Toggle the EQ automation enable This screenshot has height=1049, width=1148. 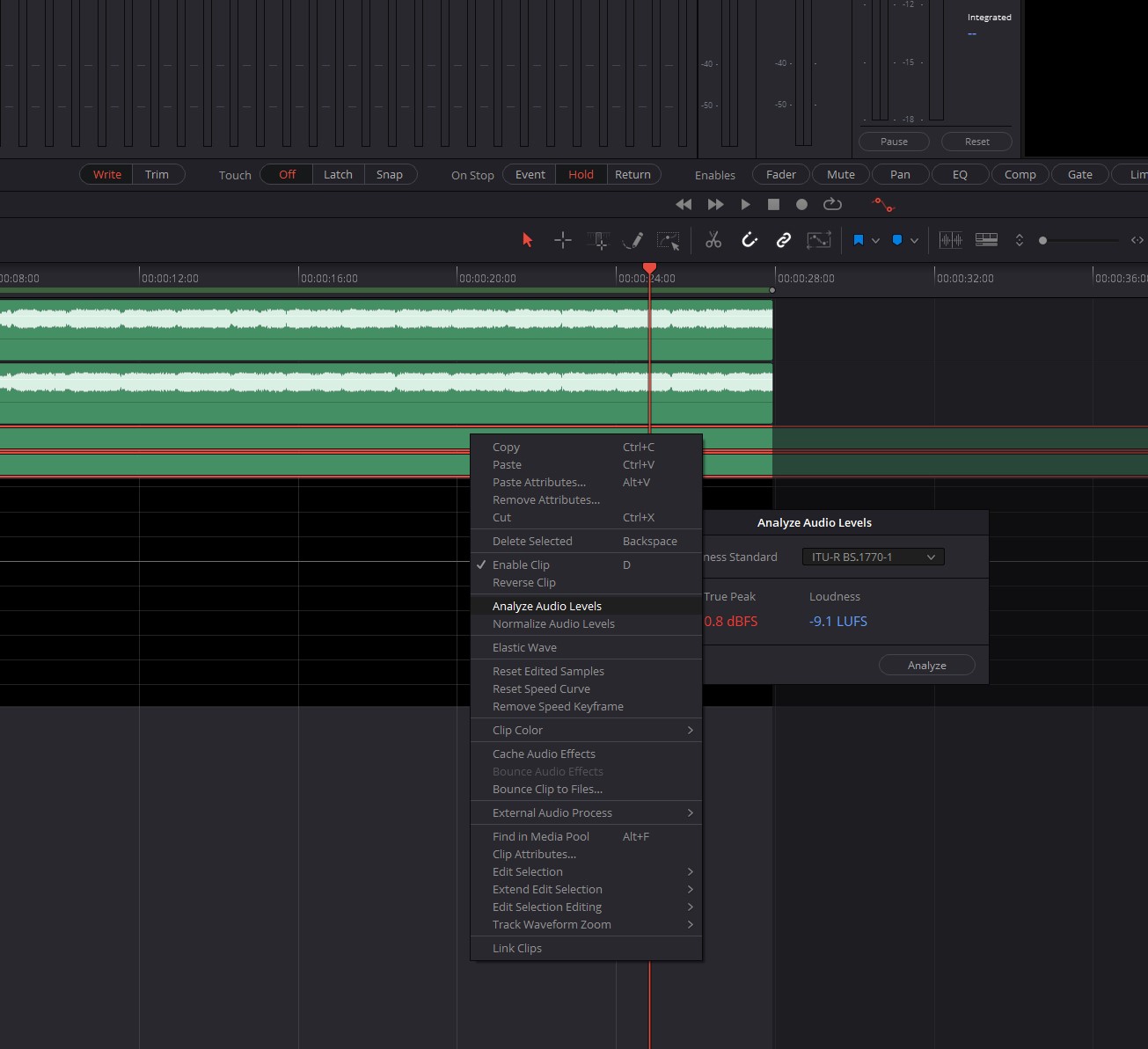tap(960, 174)
